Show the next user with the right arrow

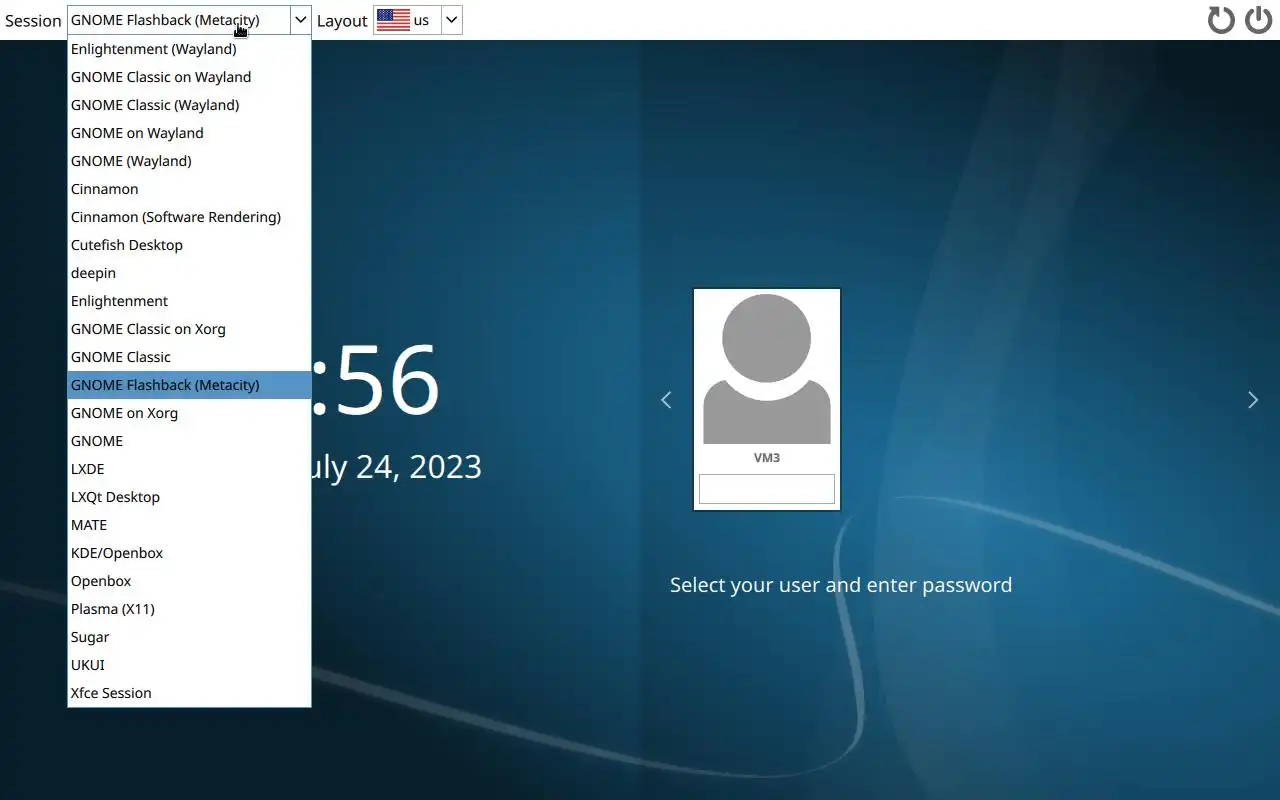pos(1253,400)
